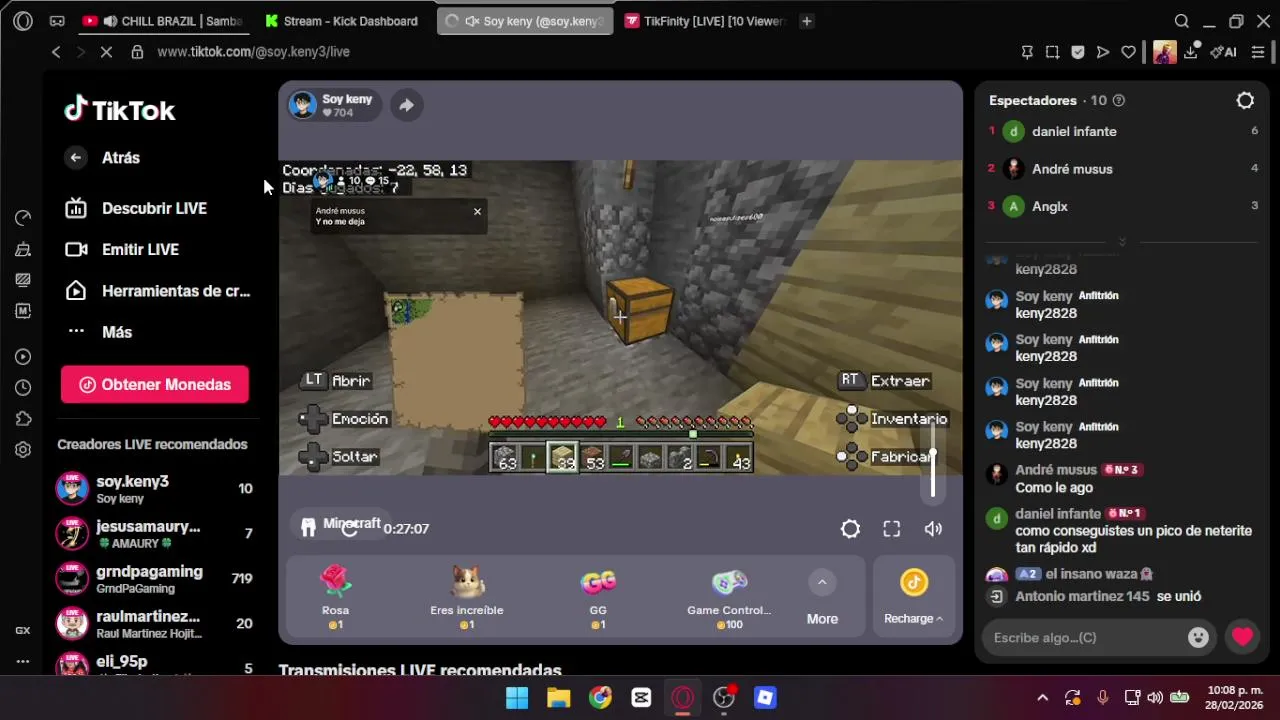Screen dimensions: 1280x720
Task: Mute audio on the Soy keny tab
Action: tap(472, 21)
